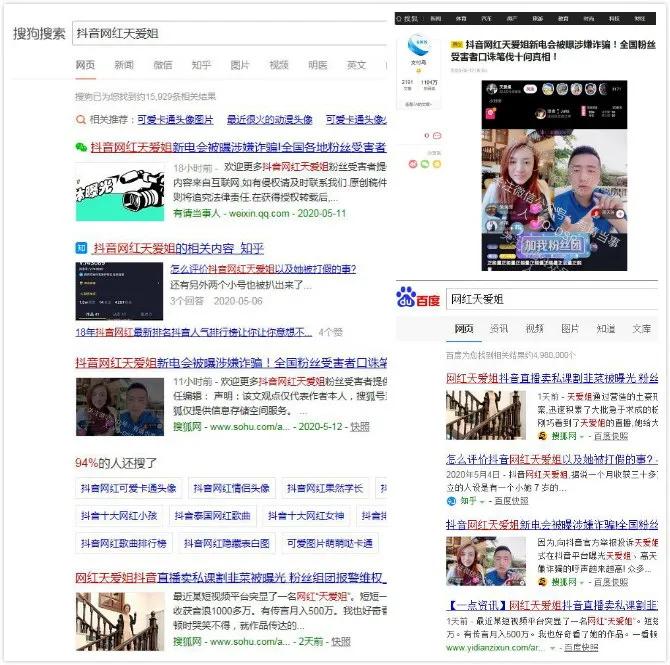Open the 网页 tab in Sogou
Viewport: 670px width, 665px height.
[85, 65]
